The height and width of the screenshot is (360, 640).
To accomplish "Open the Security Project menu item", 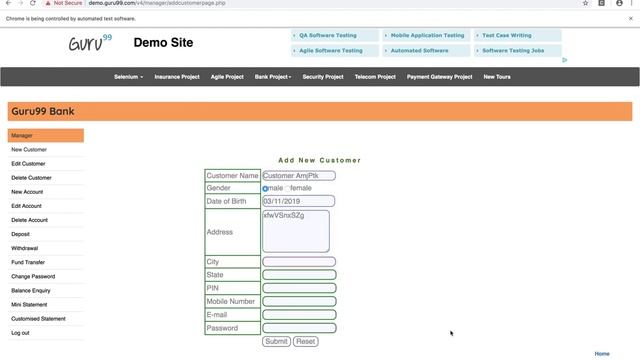I will pyautogui.click(x=323, y=77).
